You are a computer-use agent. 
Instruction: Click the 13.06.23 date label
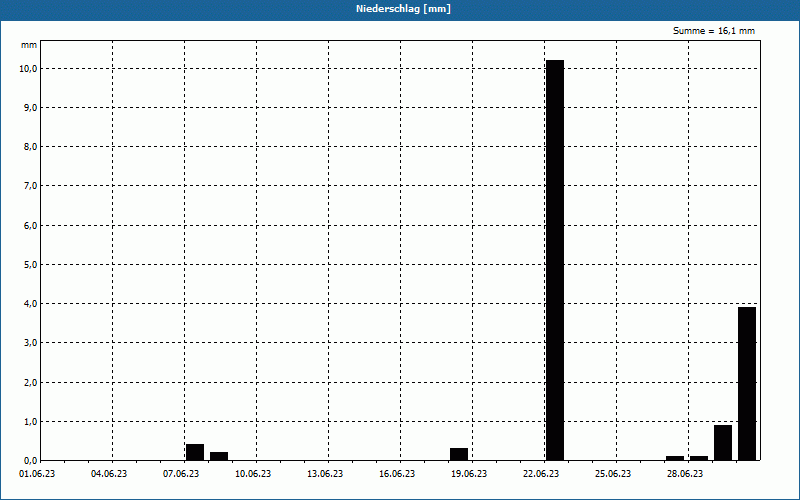324,474
